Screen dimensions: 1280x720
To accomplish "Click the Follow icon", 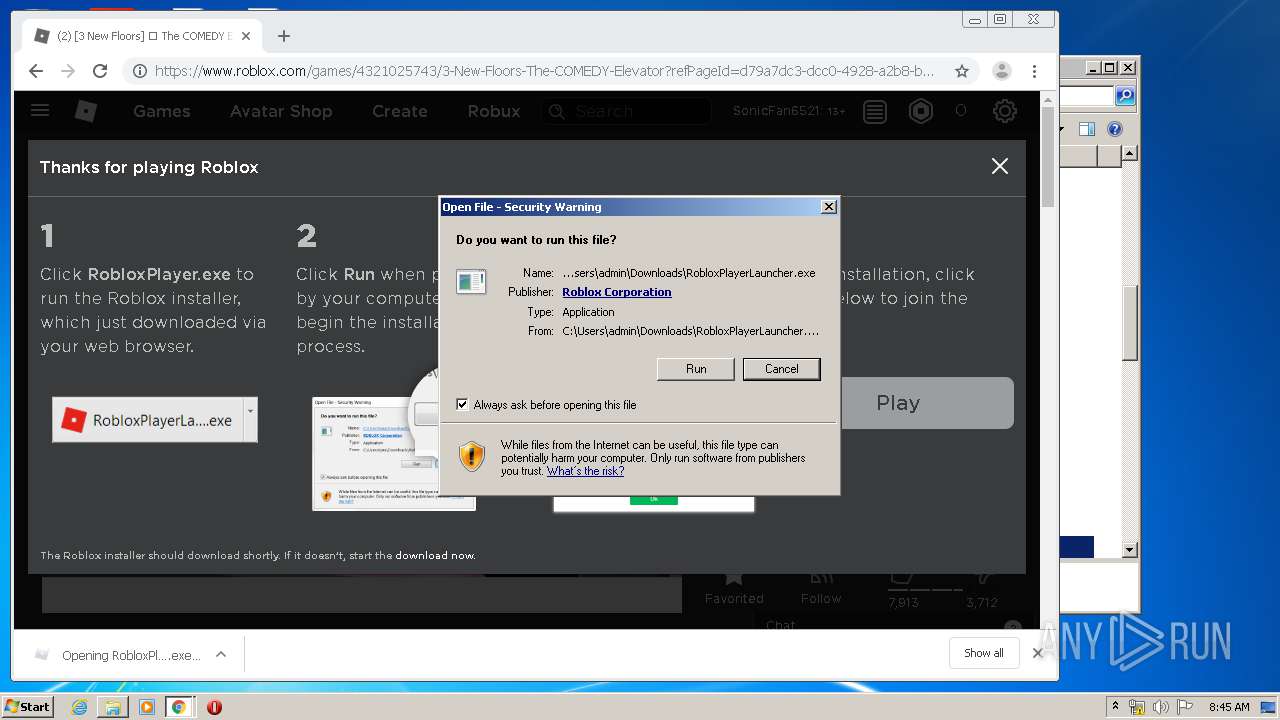I will click(x=821, y=578).
